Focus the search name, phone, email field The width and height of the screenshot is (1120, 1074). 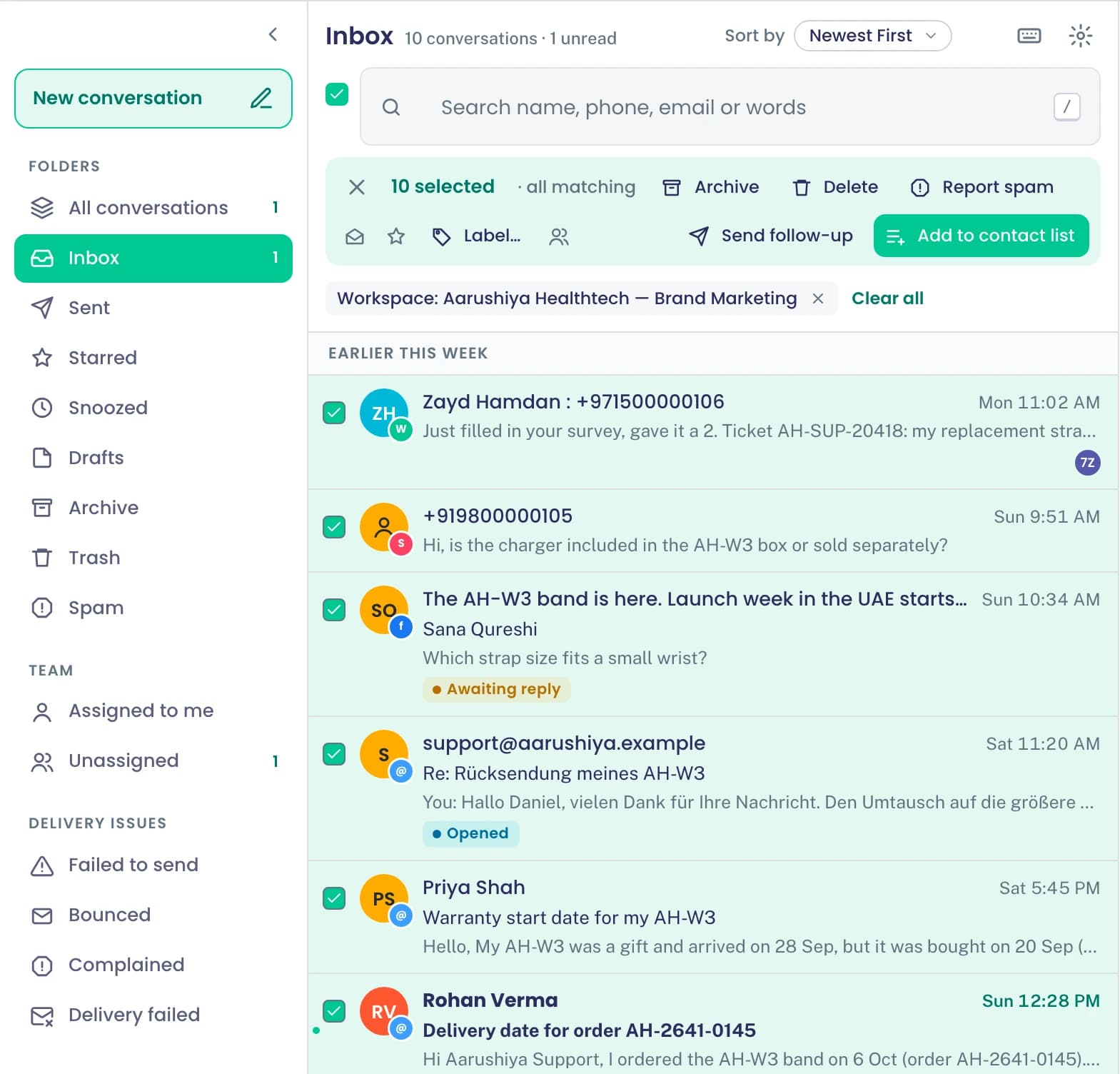(x=730, y=107)
